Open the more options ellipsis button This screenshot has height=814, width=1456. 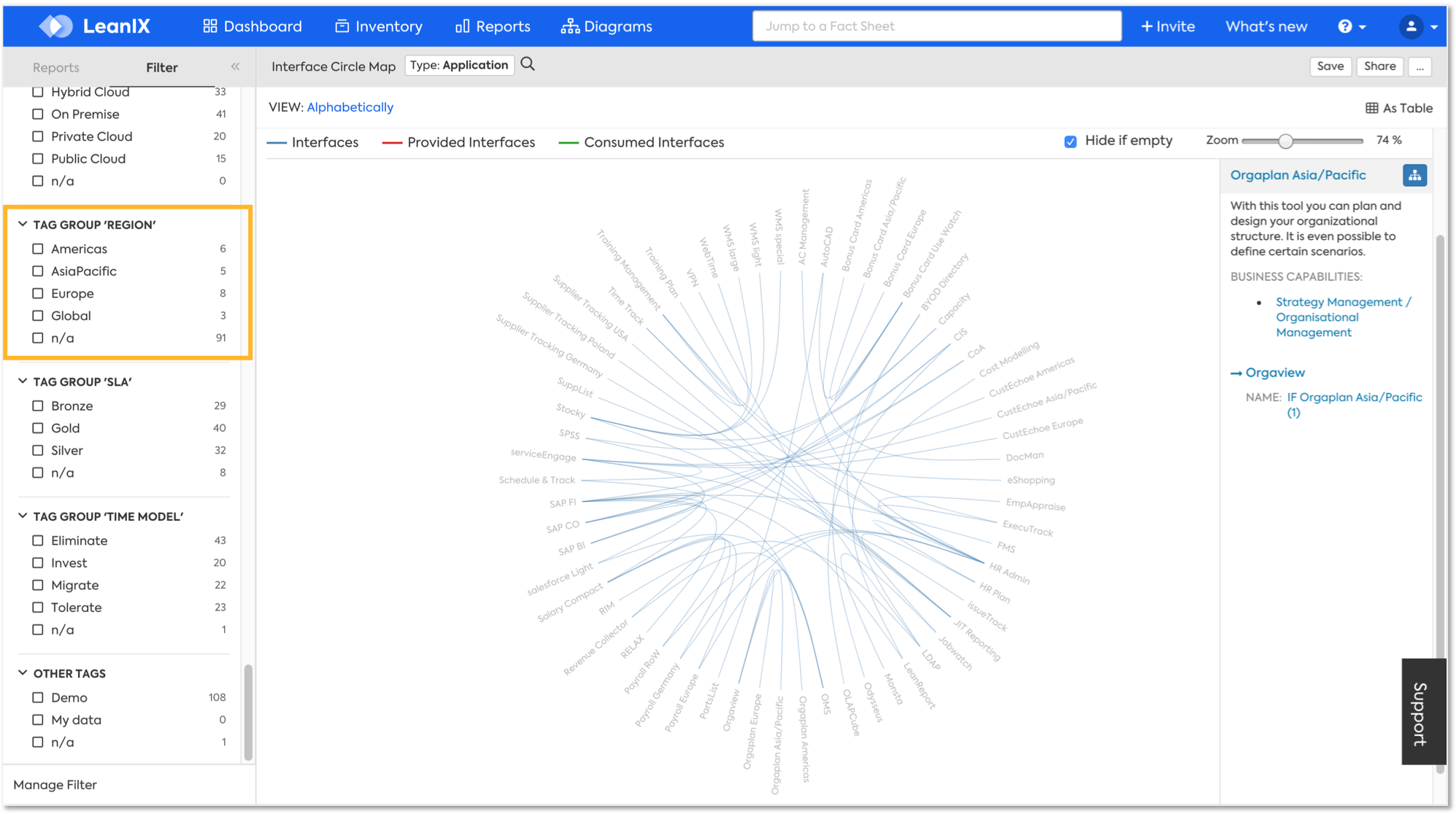coord(1420,66)
